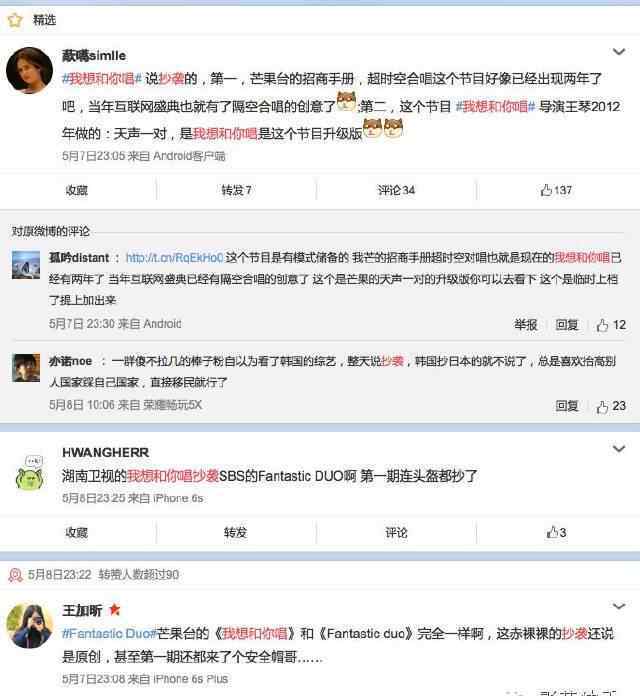This screenshot has width=640, height=696.
Task: Click the #Fantastic Duo# hashtag
Action: 109,633
